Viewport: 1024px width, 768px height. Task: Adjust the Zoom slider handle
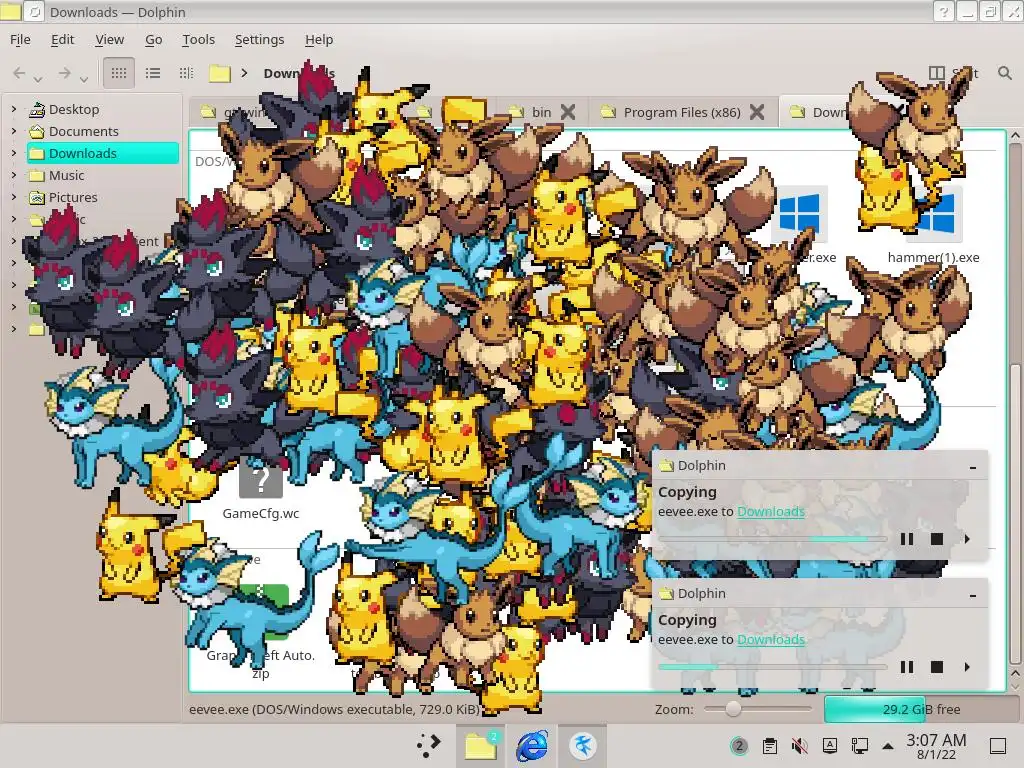(x=733, y=709)
